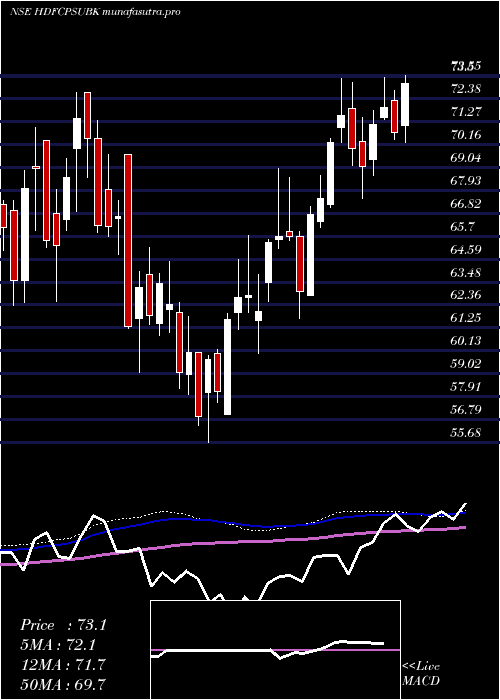
Task: Select the 61.25 price axis label
Action: [466, 318]
